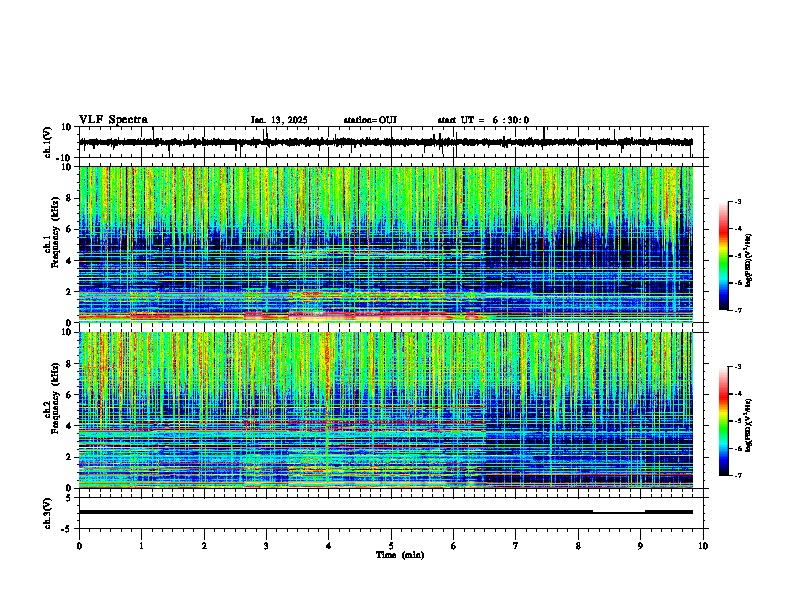Select the date text "Jan. 13, 2025"
Screen dimensions: 792x612
tap(279, 120)
